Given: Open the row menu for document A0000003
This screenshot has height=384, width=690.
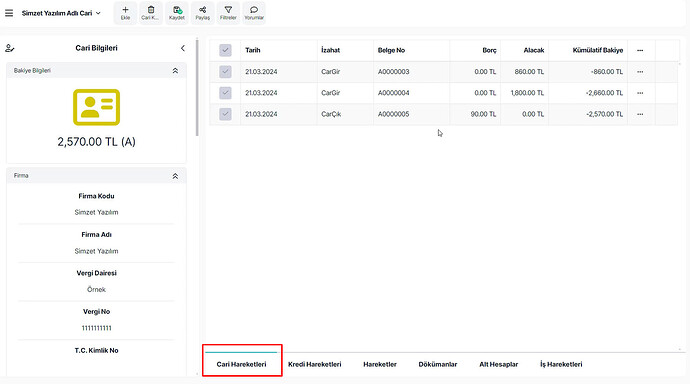Looking at the screenshot, I should [x=640, y=72].
